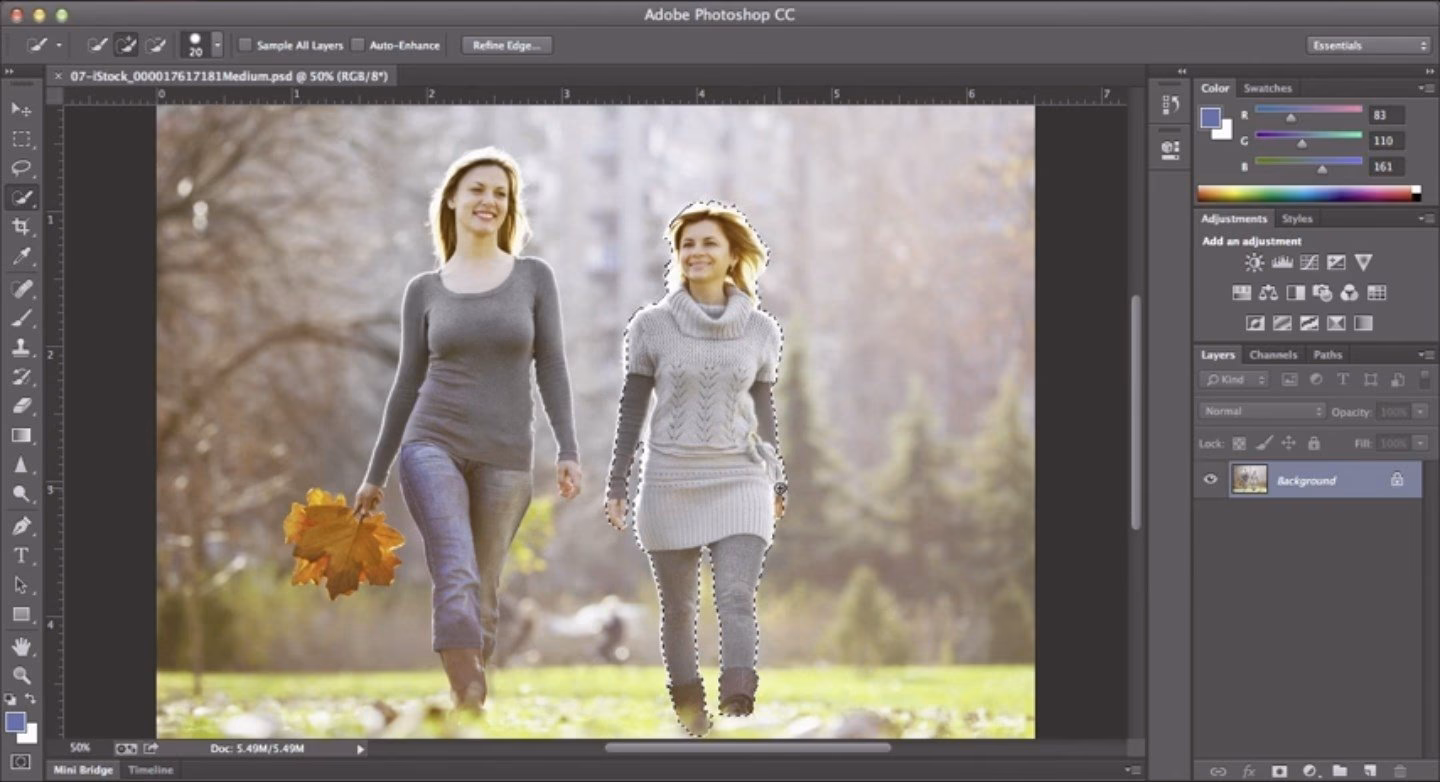Switch to the Channels tab
The image size is (1440, 782).
pos(1274,355)
